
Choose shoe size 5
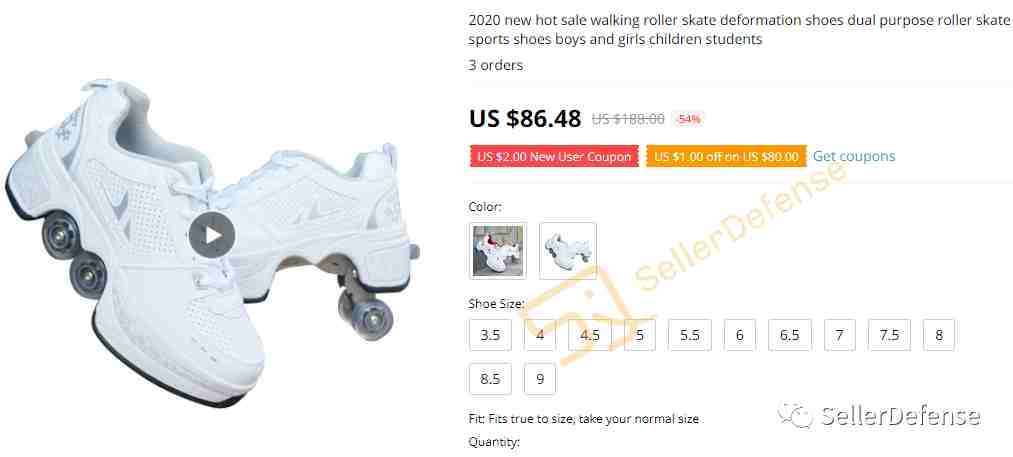[640, 335]
